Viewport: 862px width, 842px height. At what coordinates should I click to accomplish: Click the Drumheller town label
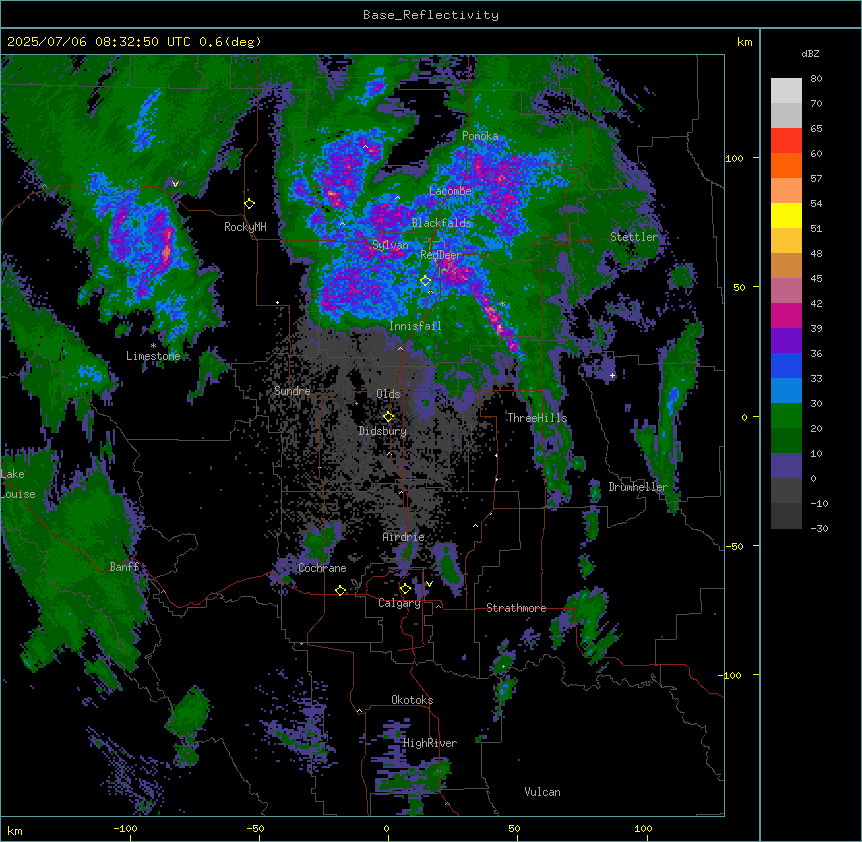pos(638,487)
